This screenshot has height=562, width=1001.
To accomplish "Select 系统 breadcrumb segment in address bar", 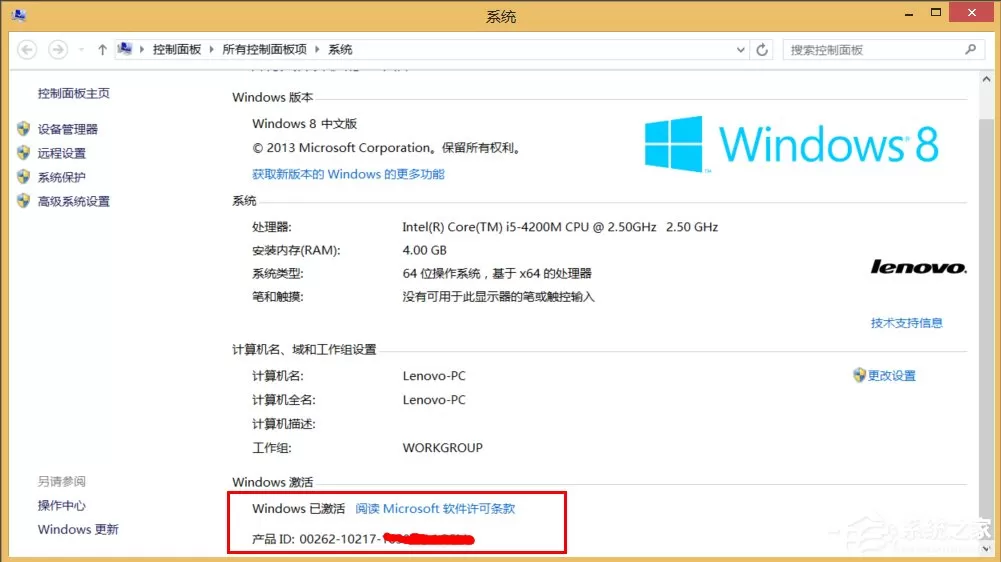I will coord(340,49).
